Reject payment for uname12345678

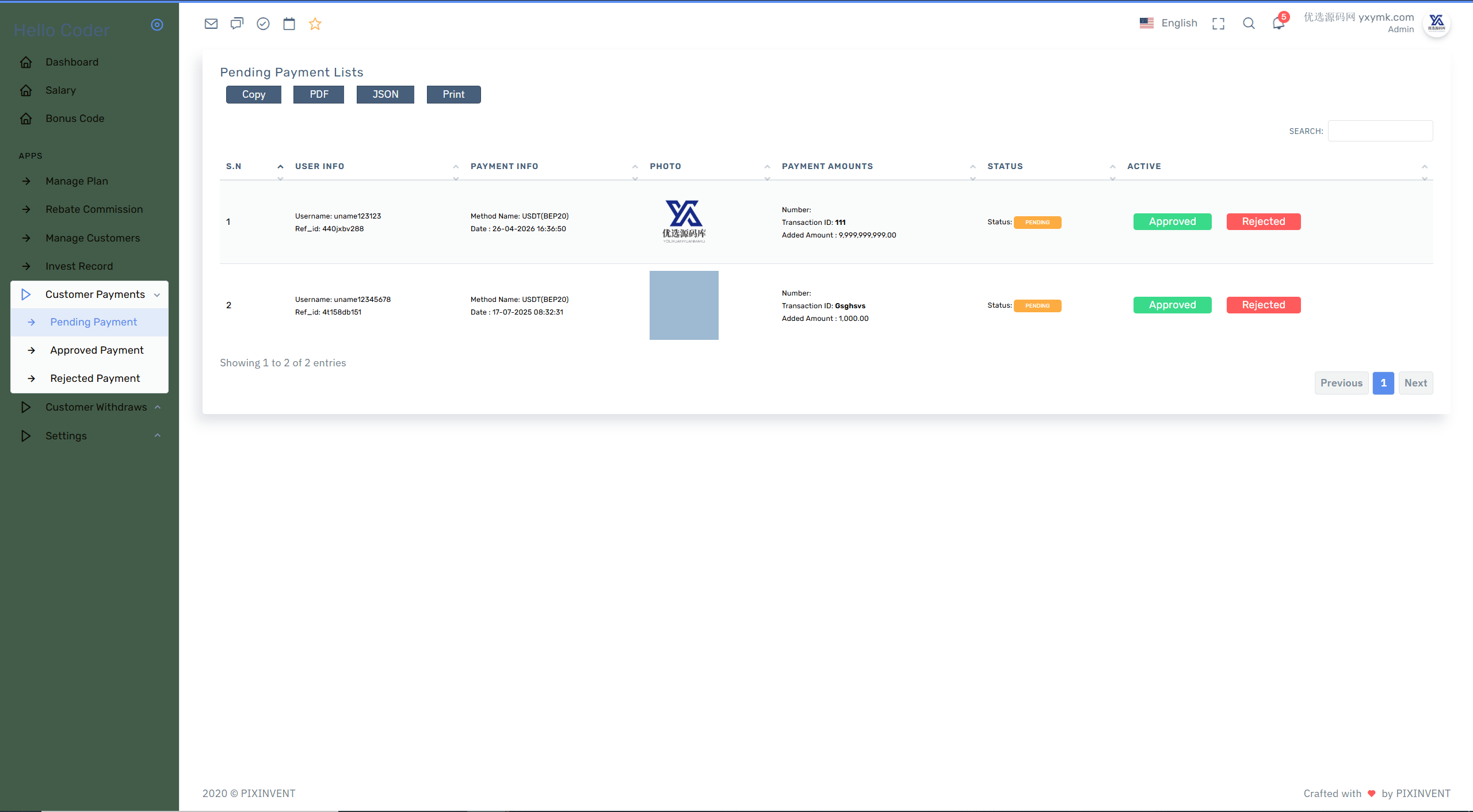1264,305
